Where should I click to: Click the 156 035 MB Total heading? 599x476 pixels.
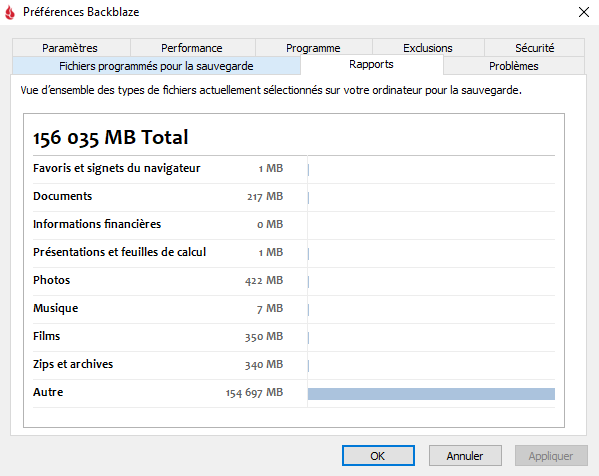pos(111,137)
